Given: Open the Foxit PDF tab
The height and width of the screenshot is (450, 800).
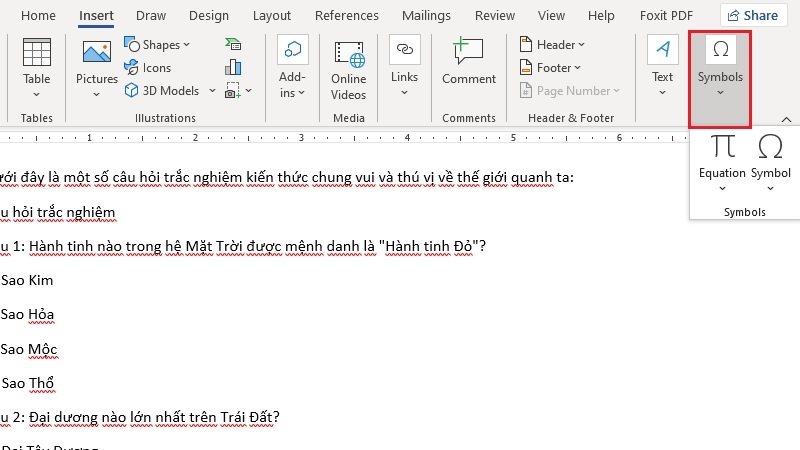Looking at the screenshot, I should click(666, 16).
